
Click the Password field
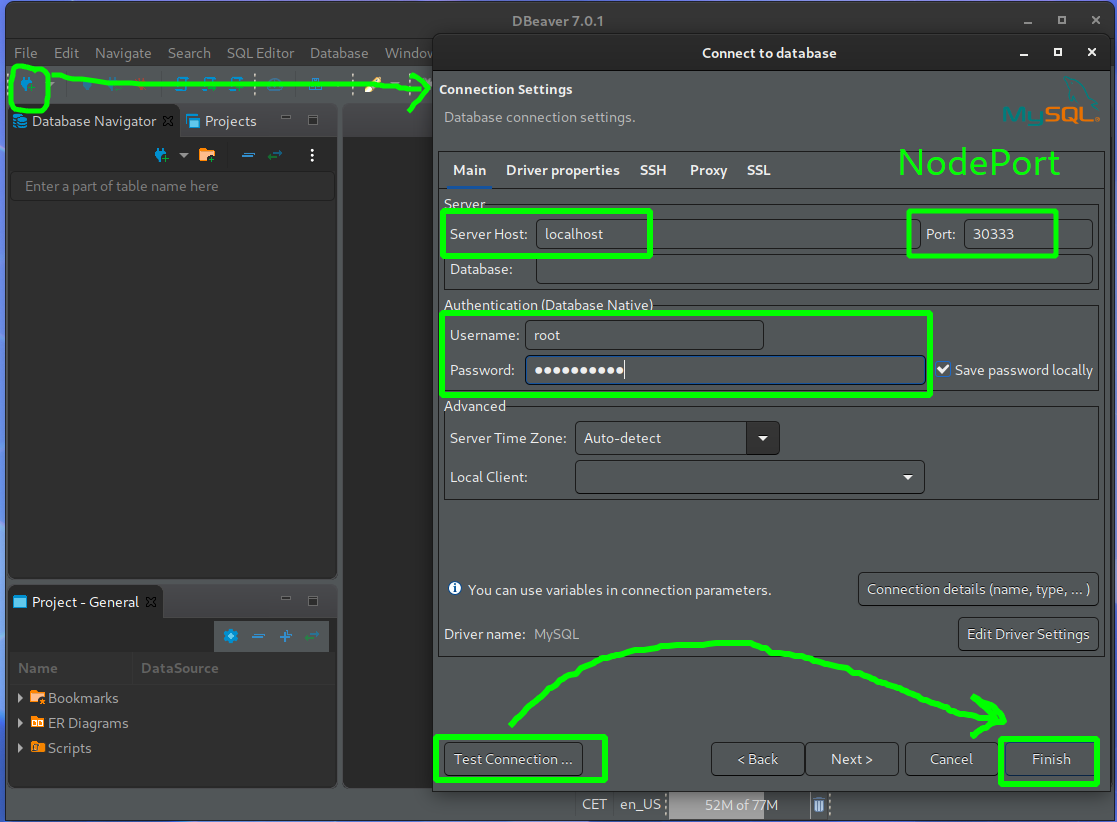coord(725,370)
